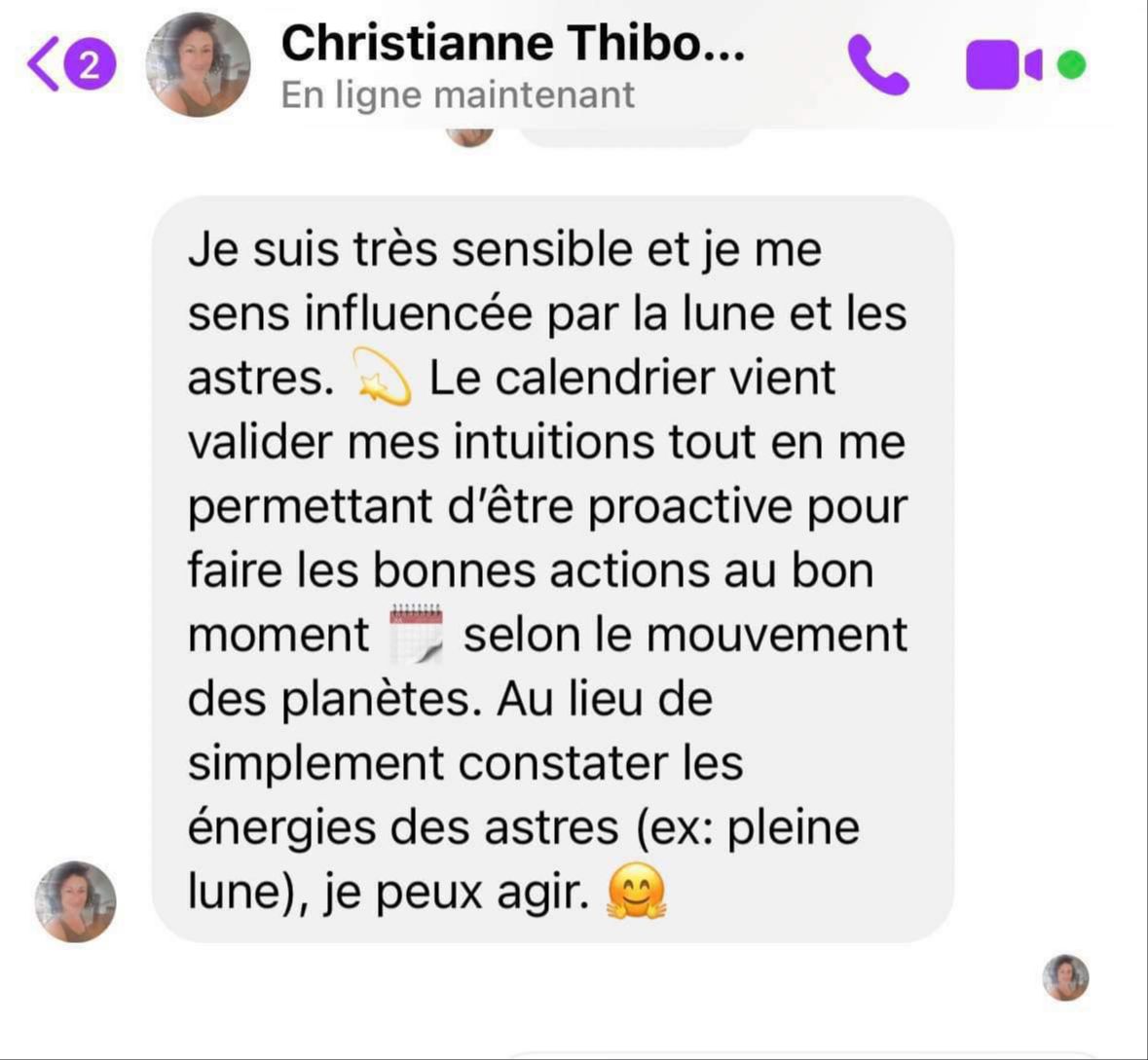Click the partially hidden previous message bubble

(636, 136)
